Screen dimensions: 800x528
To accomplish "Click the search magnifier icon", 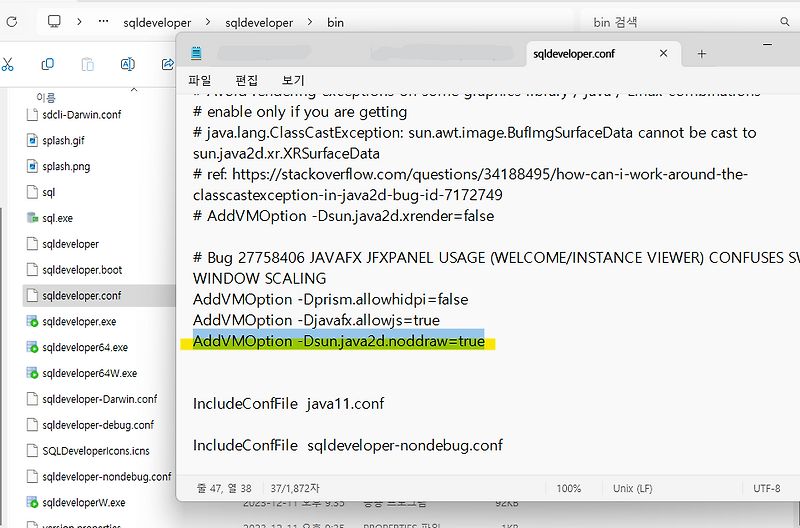I will (785, 21).
